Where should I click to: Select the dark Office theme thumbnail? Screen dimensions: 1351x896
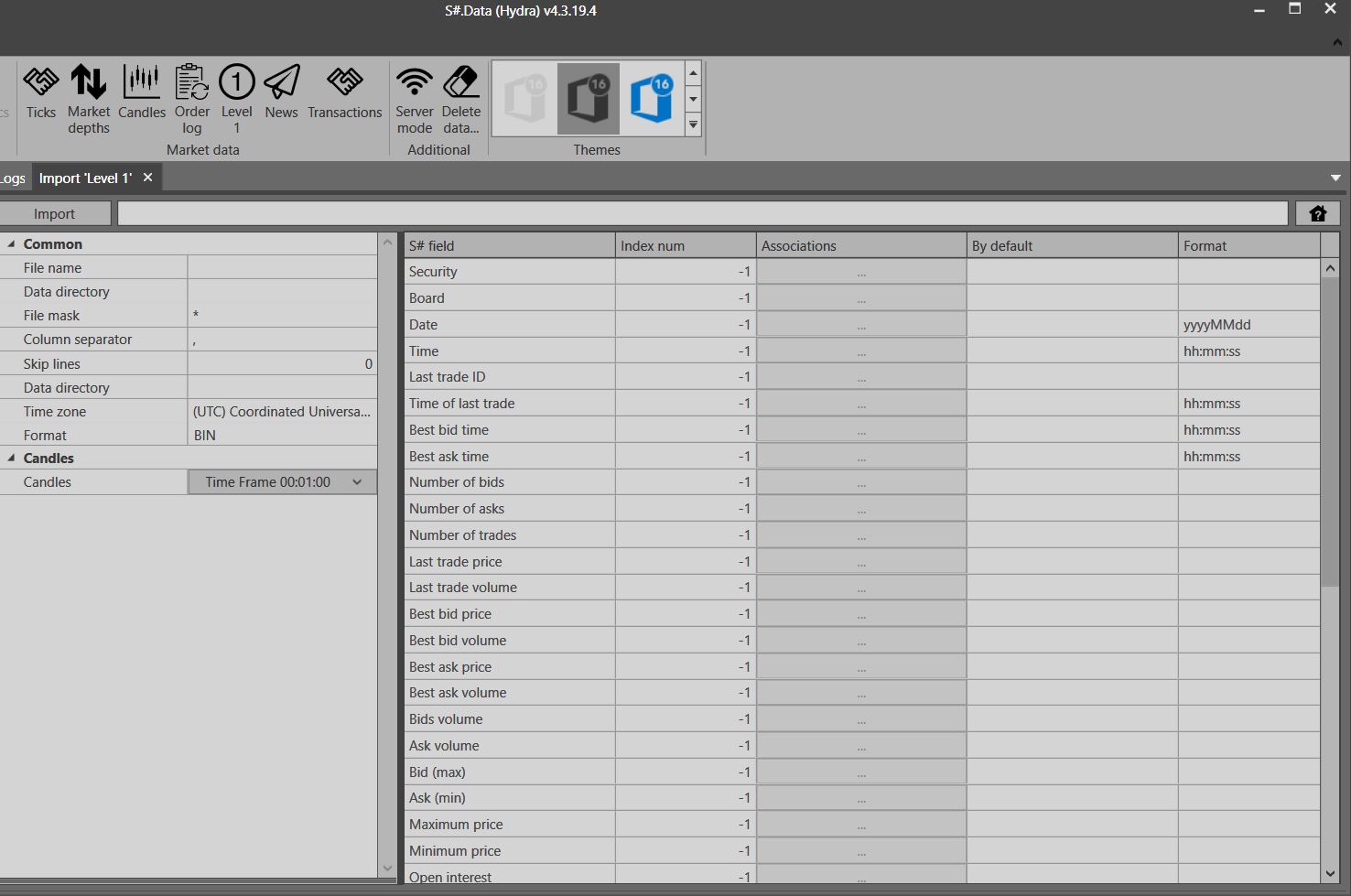[x=589, y=98]
